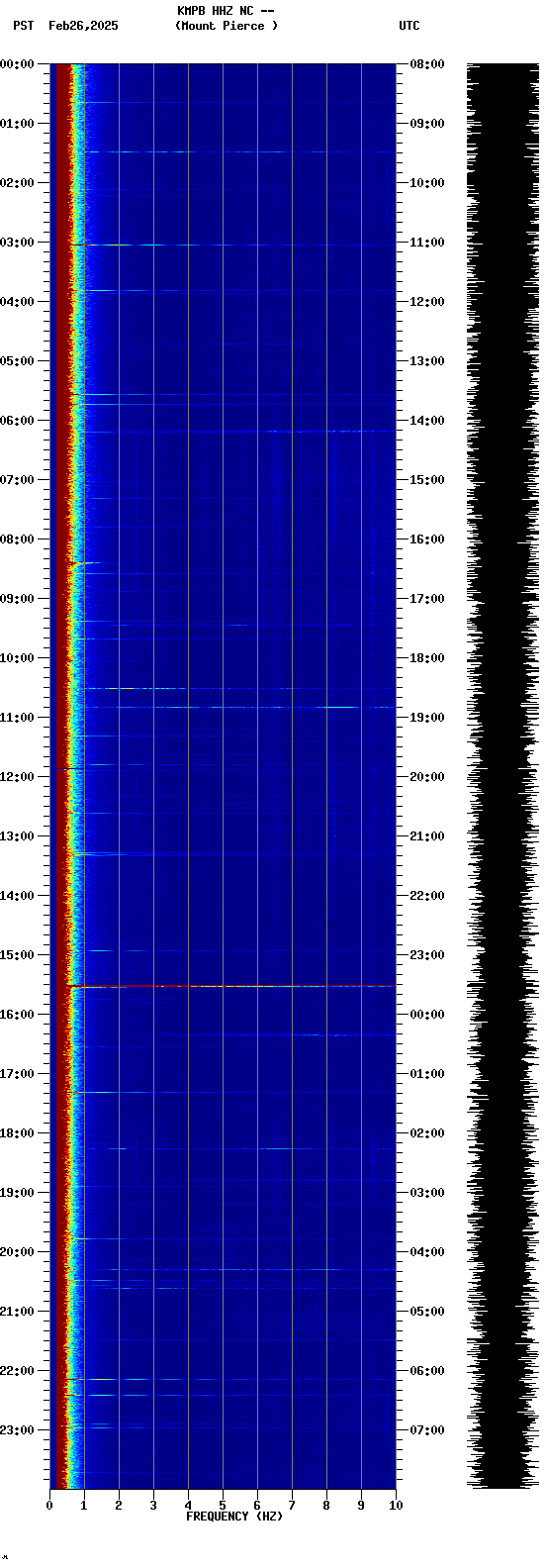Click the PST time label '15:00'
546x1568 pixels.
pyautogui.click(x=17, y=955)
